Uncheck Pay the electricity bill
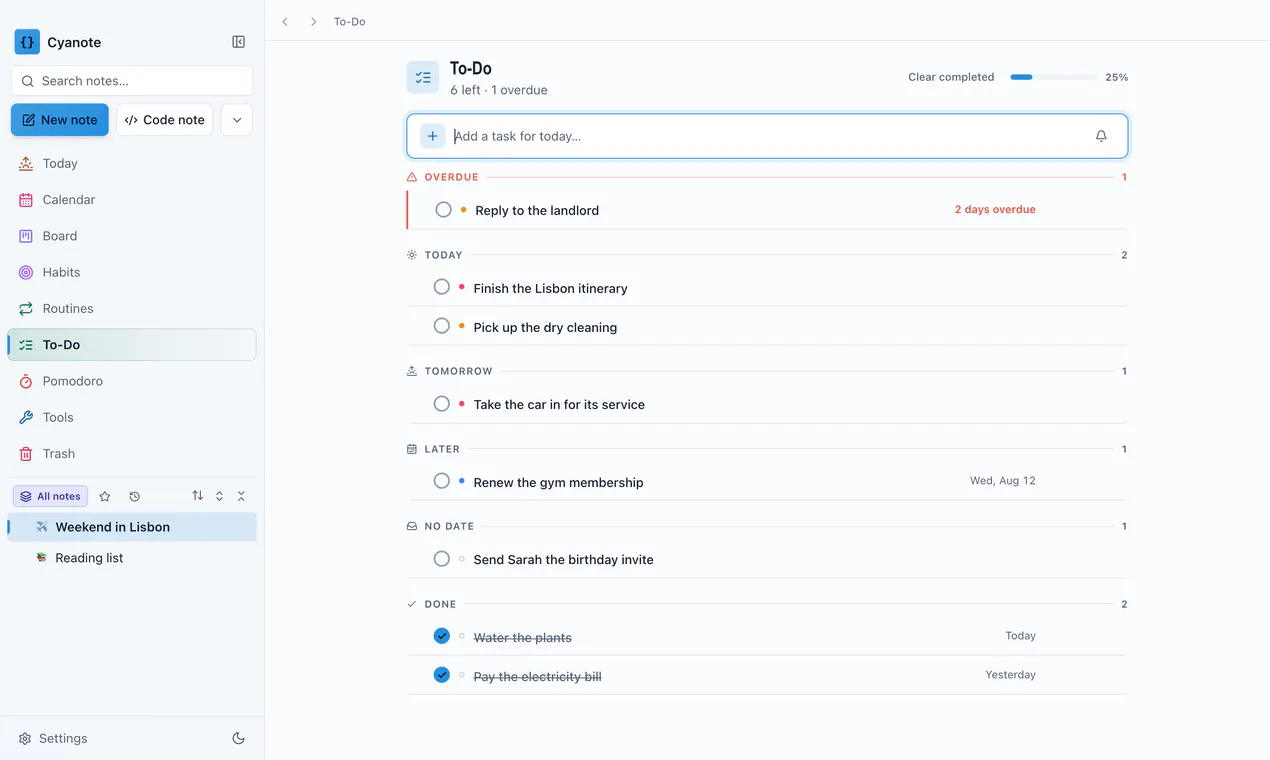The height and width of the screenshot is (760, 1270). click(441, 675)
